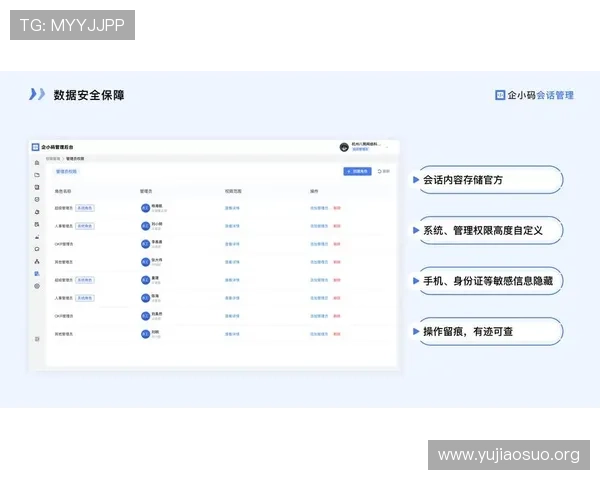Image resolution: width=600 pixels, height=480 pixels.
Task: Click the first OKR管理员 role name
Action: click(64, 244)
